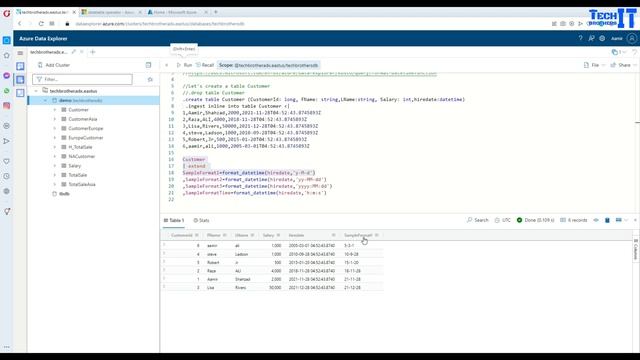640x360 pixels.
Task: Open WhatsApp in browser sidebar
Action: [7, 91]
